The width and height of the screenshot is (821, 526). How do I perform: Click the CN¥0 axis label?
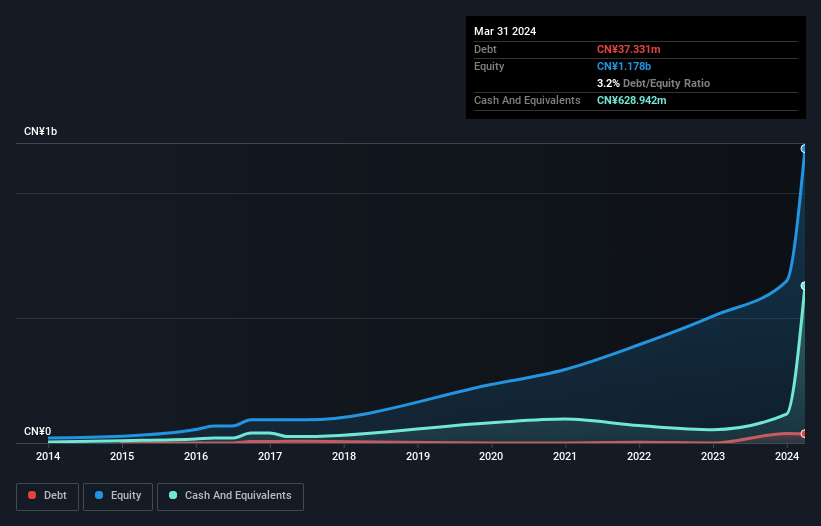[37, 431]
